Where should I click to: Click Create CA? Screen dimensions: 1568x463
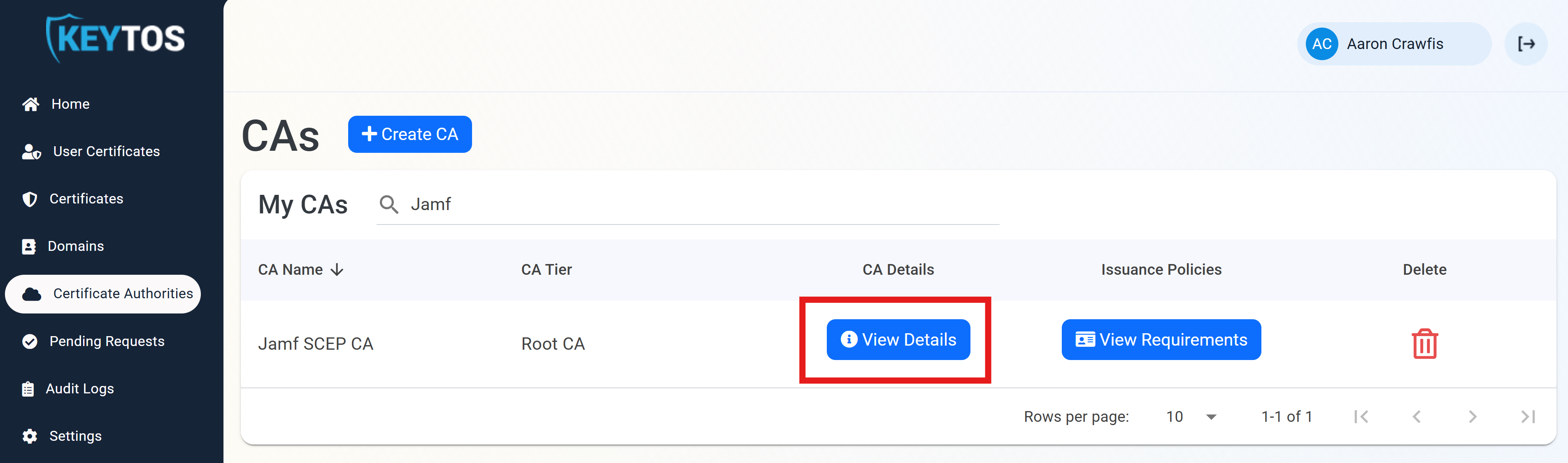click(x=409, y=134)
